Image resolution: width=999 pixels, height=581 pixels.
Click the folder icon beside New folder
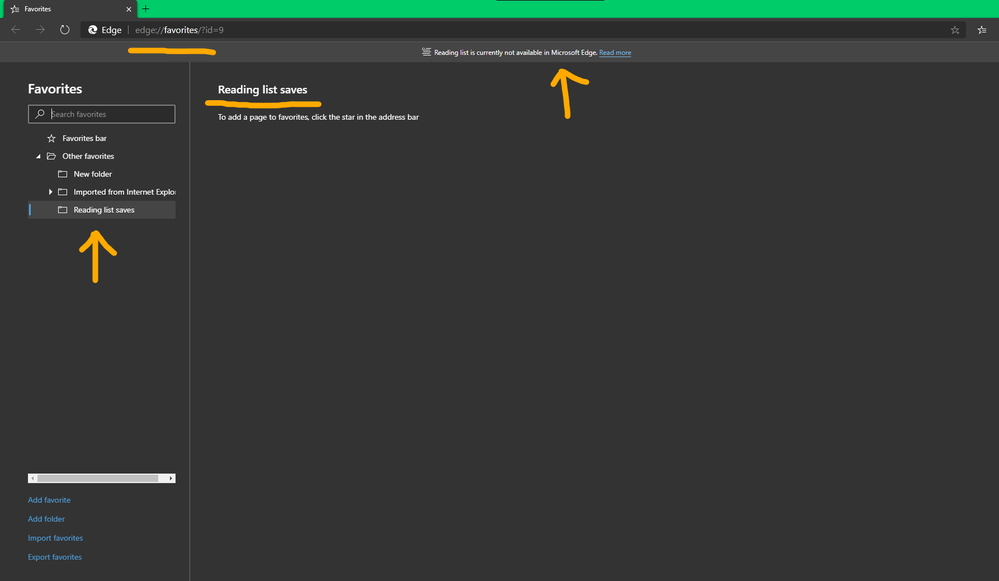point(62,174)
